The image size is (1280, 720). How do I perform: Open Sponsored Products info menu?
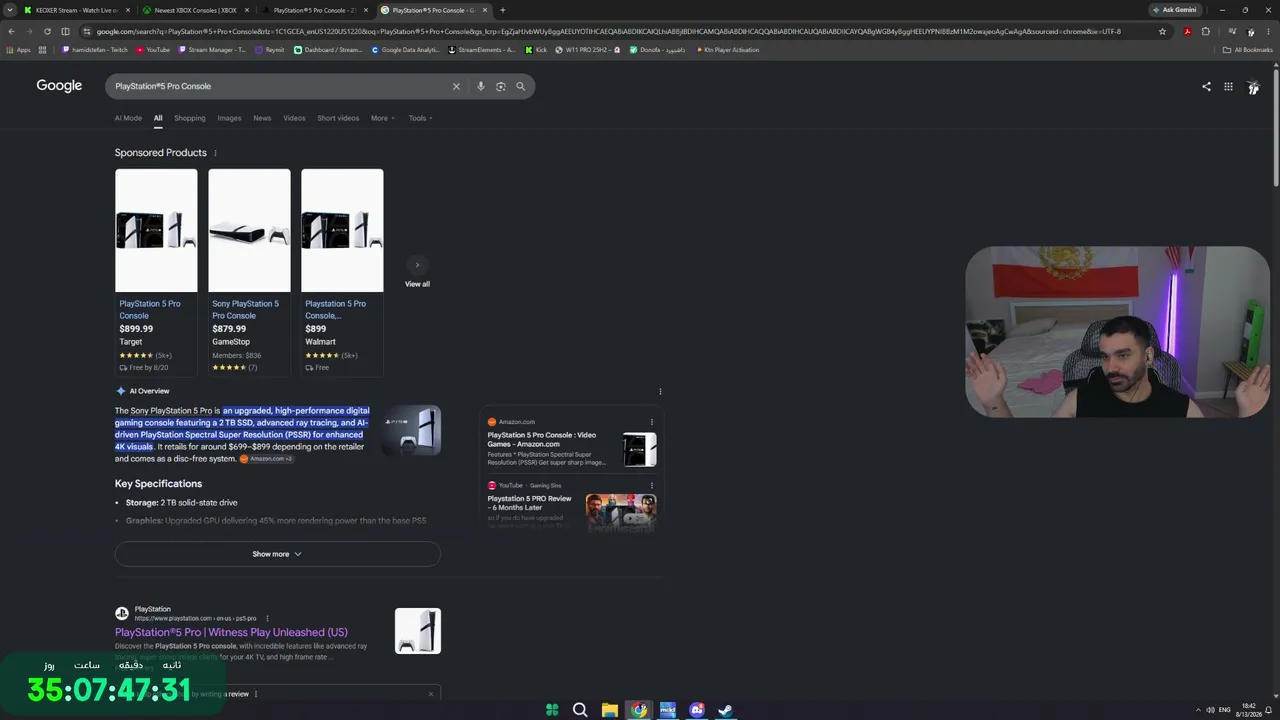coord(215,153)
